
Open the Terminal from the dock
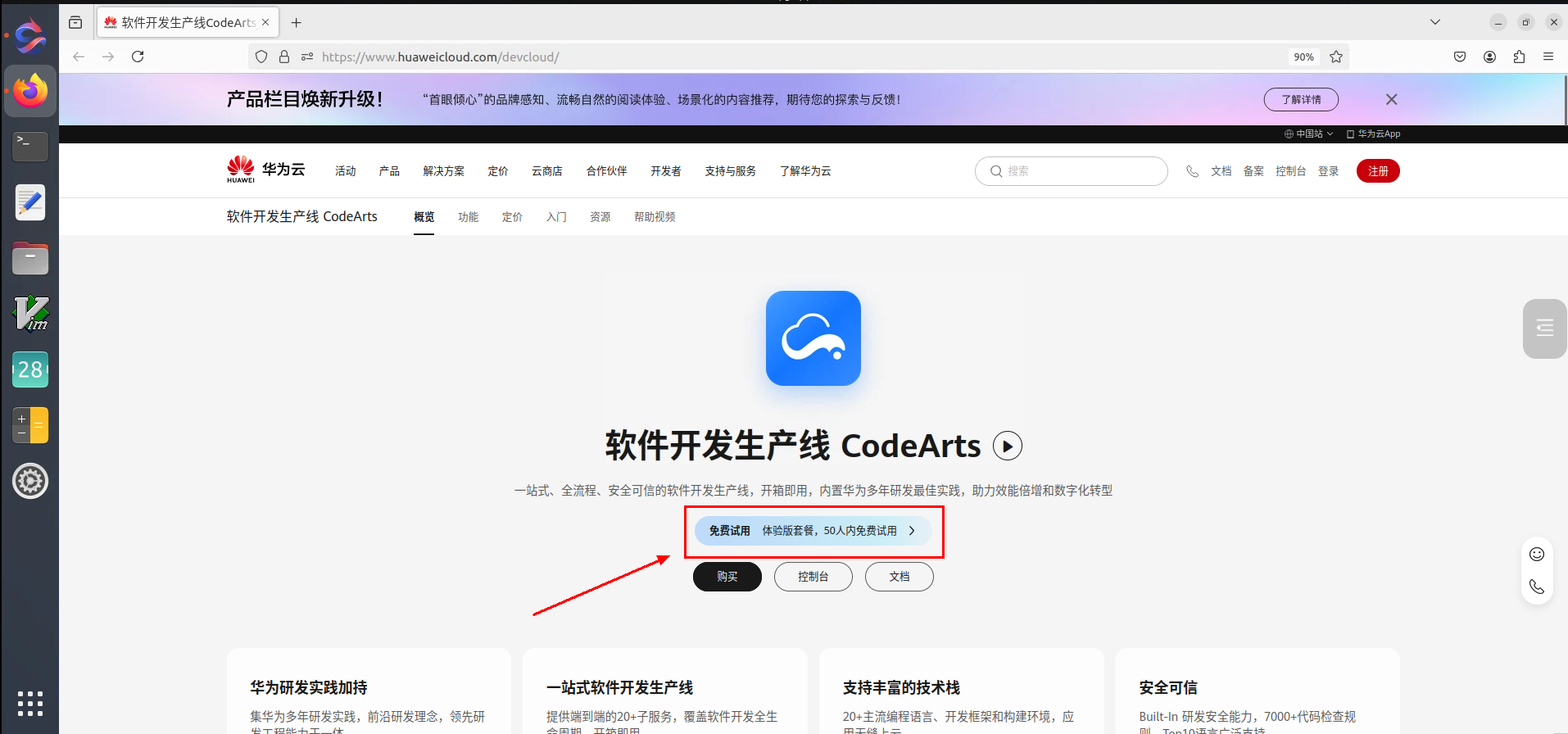click(30, 147)
